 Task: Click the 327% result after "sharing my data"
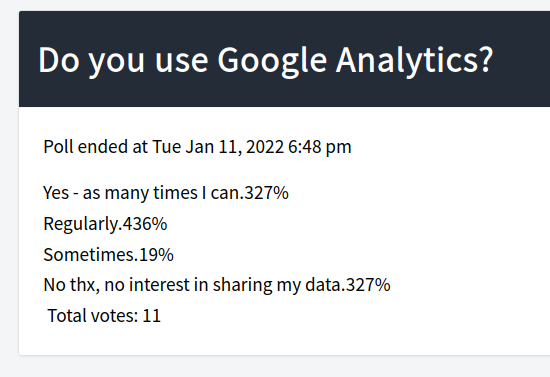point(368,285)
